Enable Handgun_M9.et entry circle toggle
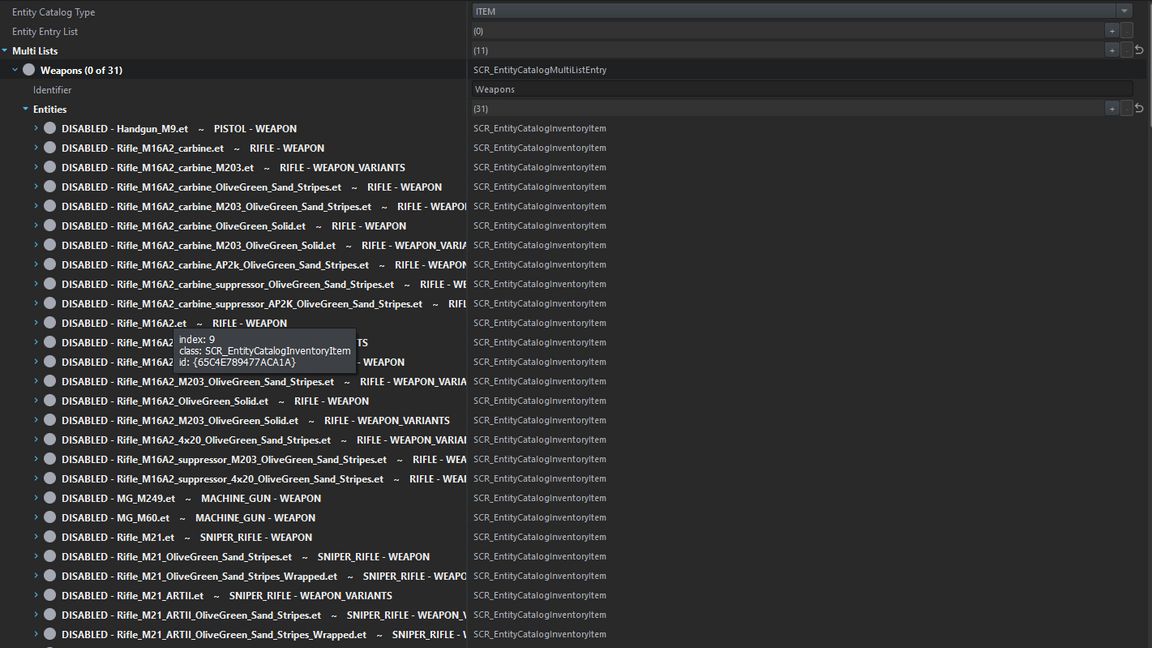The width and height of the screenshot is (1152, 648). (50, 129)
